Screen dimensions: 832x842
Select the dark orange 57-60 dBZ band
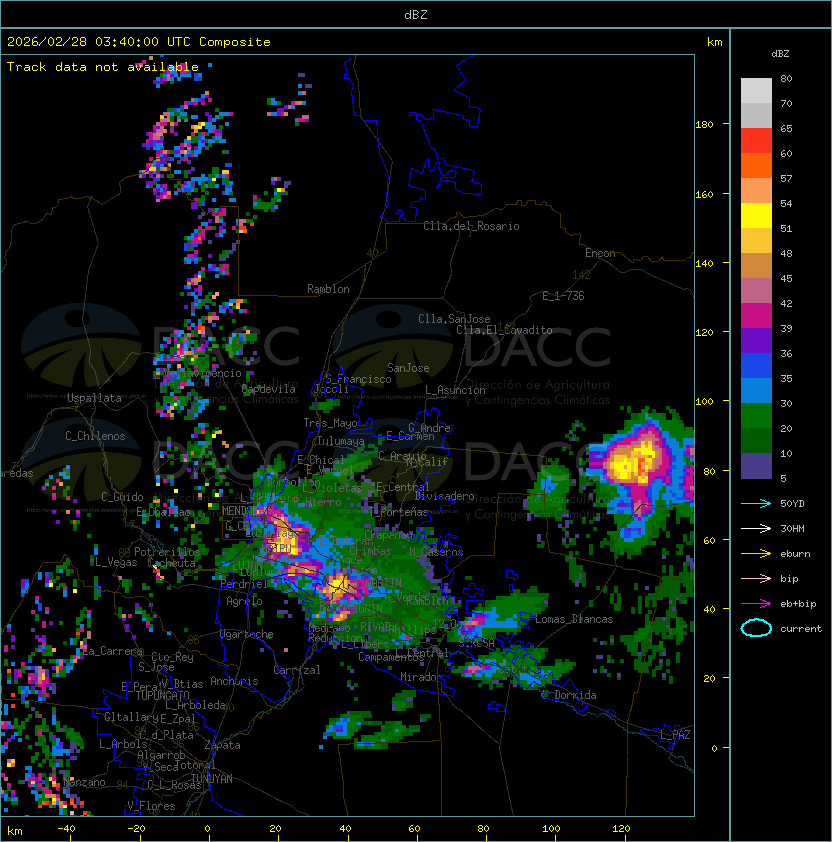coord(756,166)
